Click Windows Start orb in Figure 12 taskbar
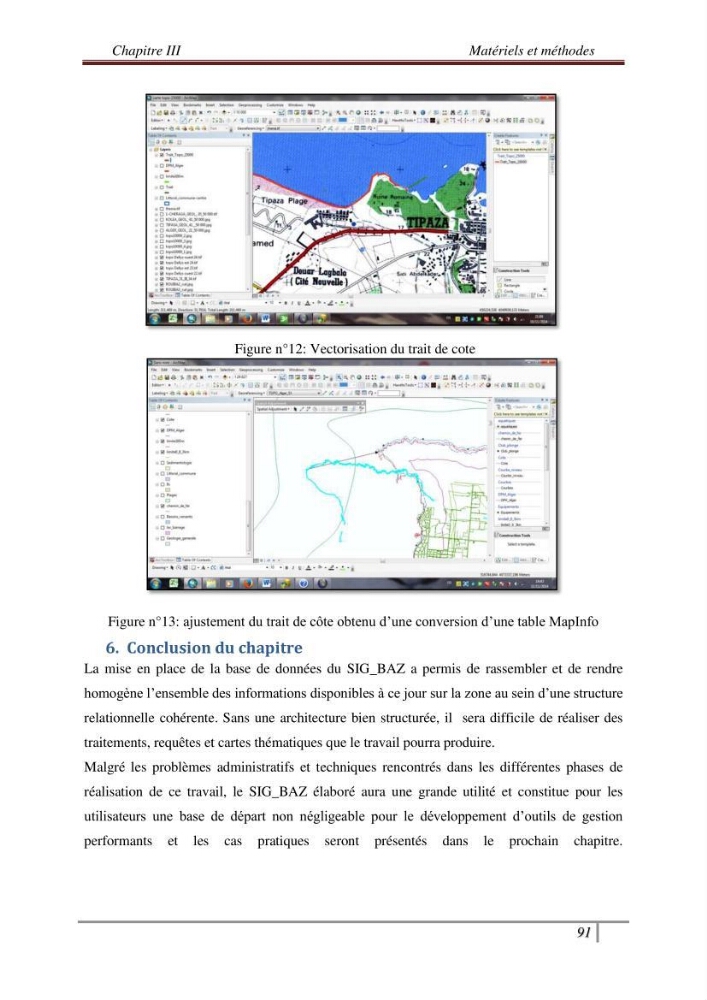Viewport: 707px width, 1000px height. 154,318
